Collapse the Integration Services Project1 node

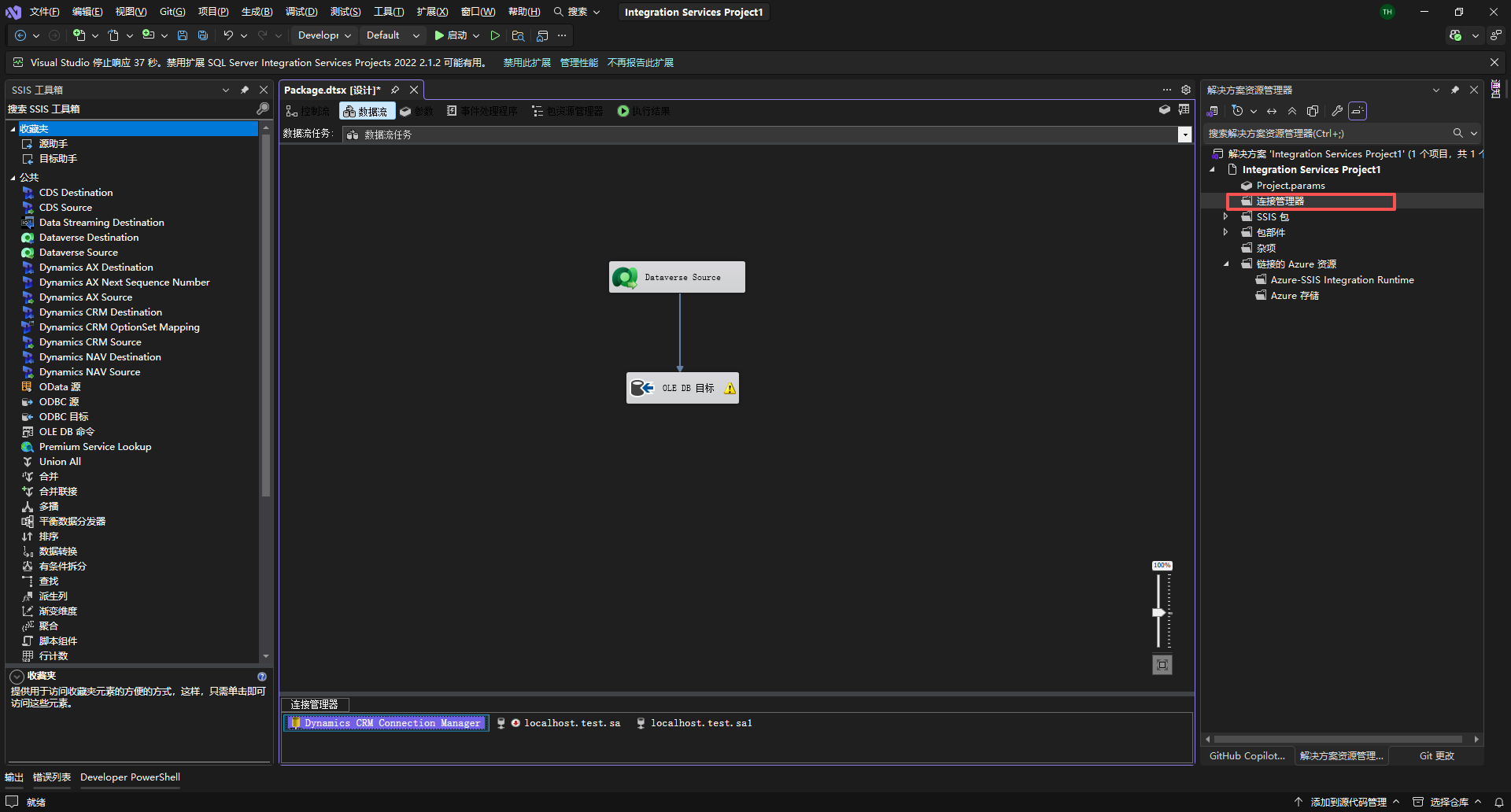click(x=1212, y=170)
